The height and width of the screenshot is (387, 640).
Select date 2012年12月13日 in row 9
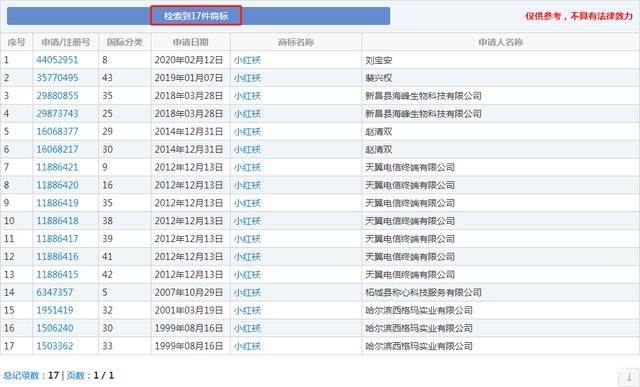coord(189,203)
